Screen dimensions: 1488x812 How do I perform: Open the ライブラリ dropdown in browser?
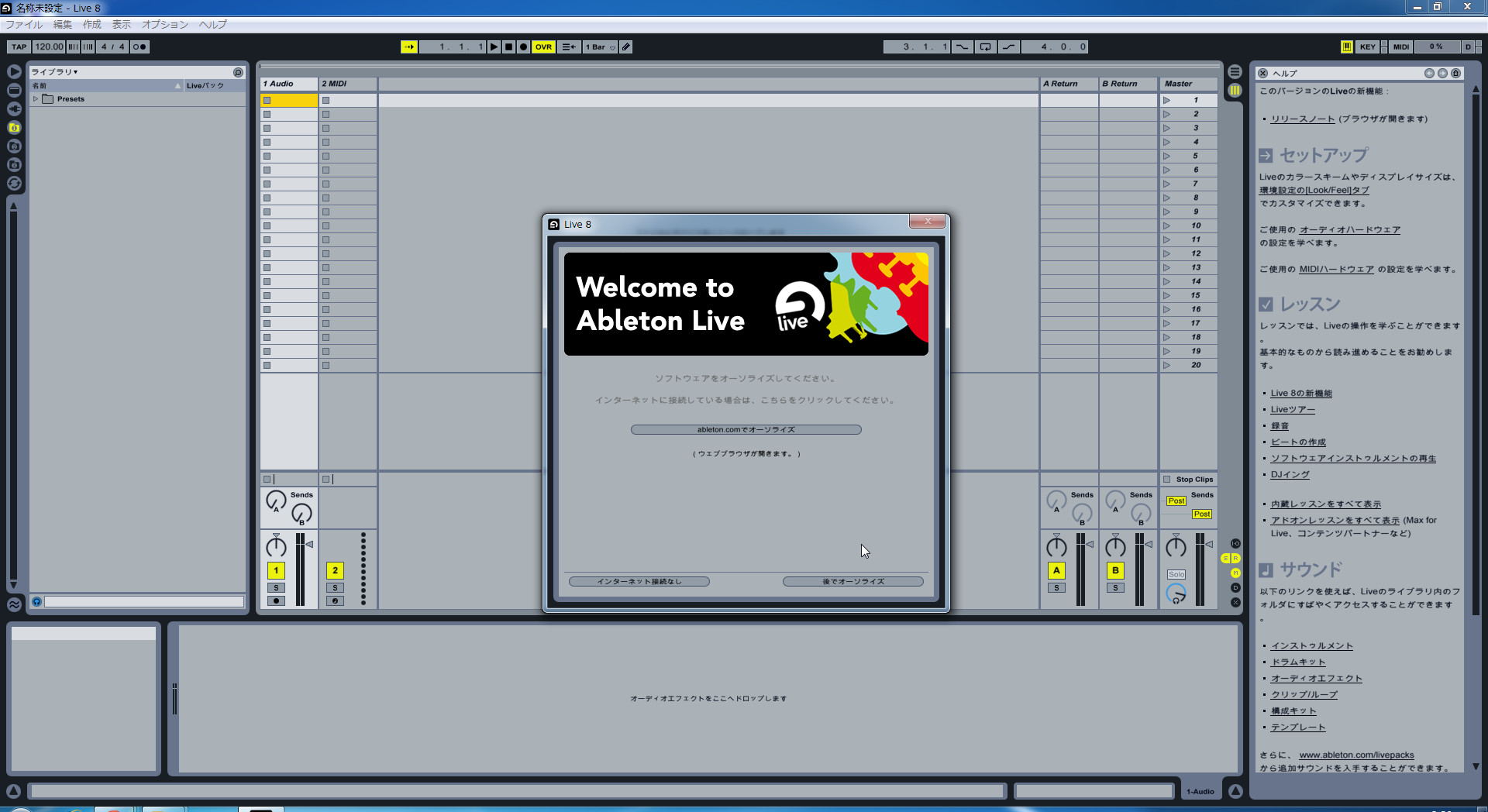pos(54,72)
